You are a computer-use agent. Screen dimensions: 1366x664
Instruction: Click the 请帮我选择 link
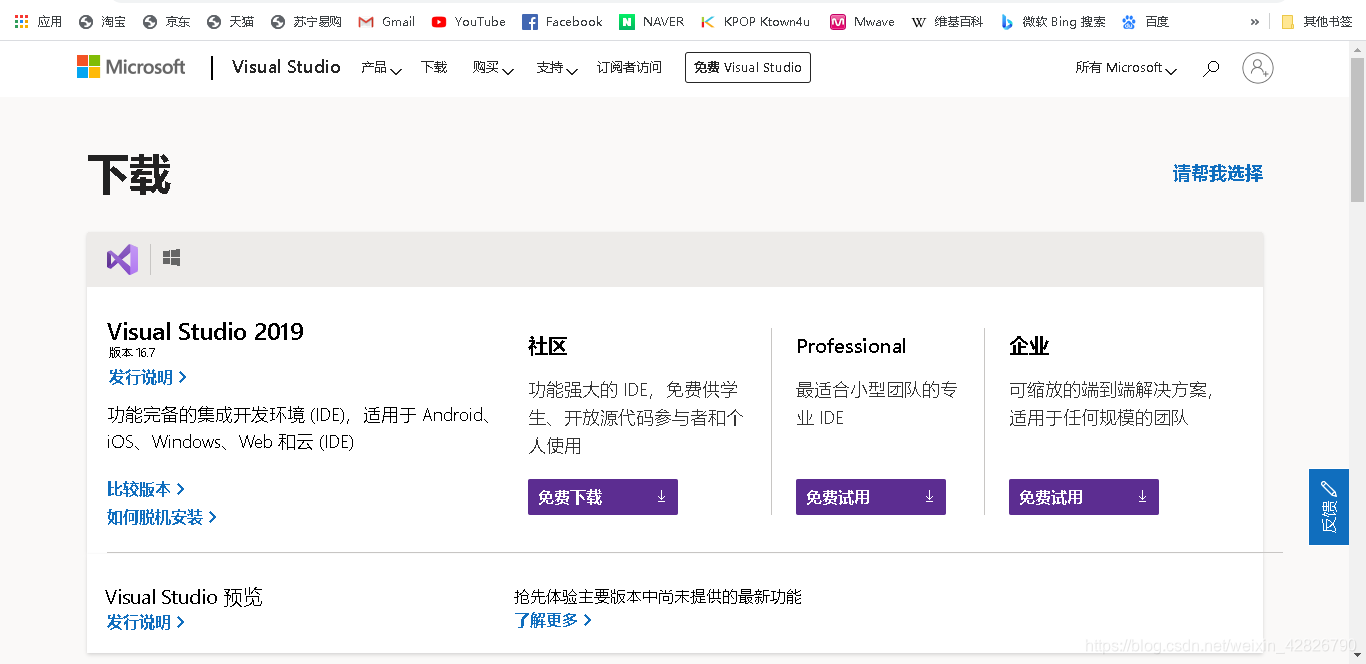1218,174
